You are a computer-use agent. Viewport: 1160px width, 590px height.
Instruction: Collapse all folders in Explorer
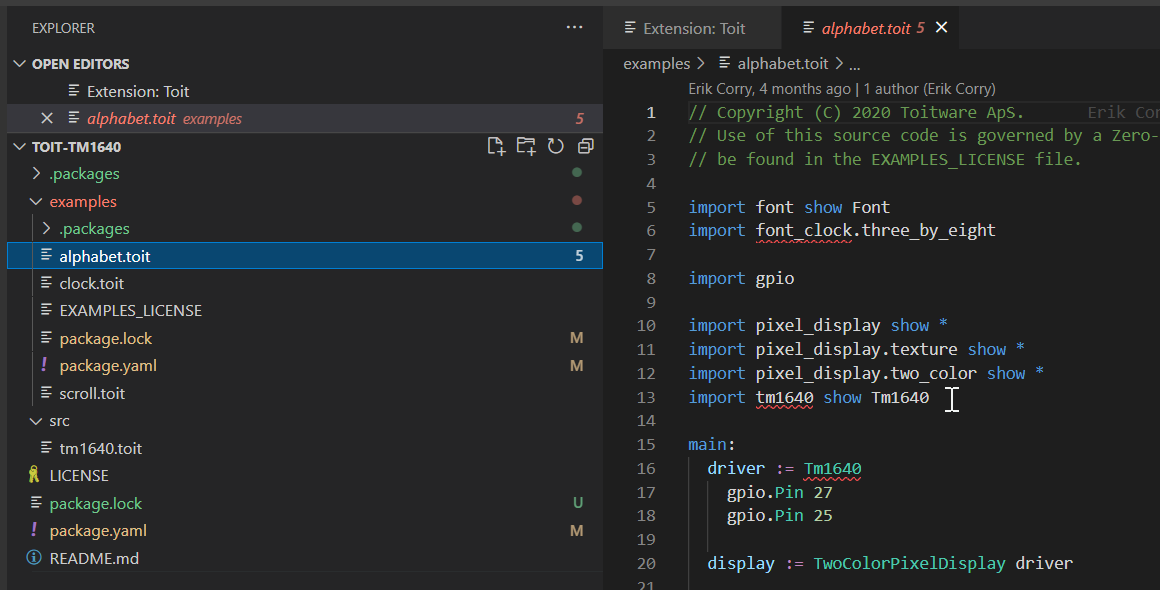pyautogui.click(x=585, y=146)
